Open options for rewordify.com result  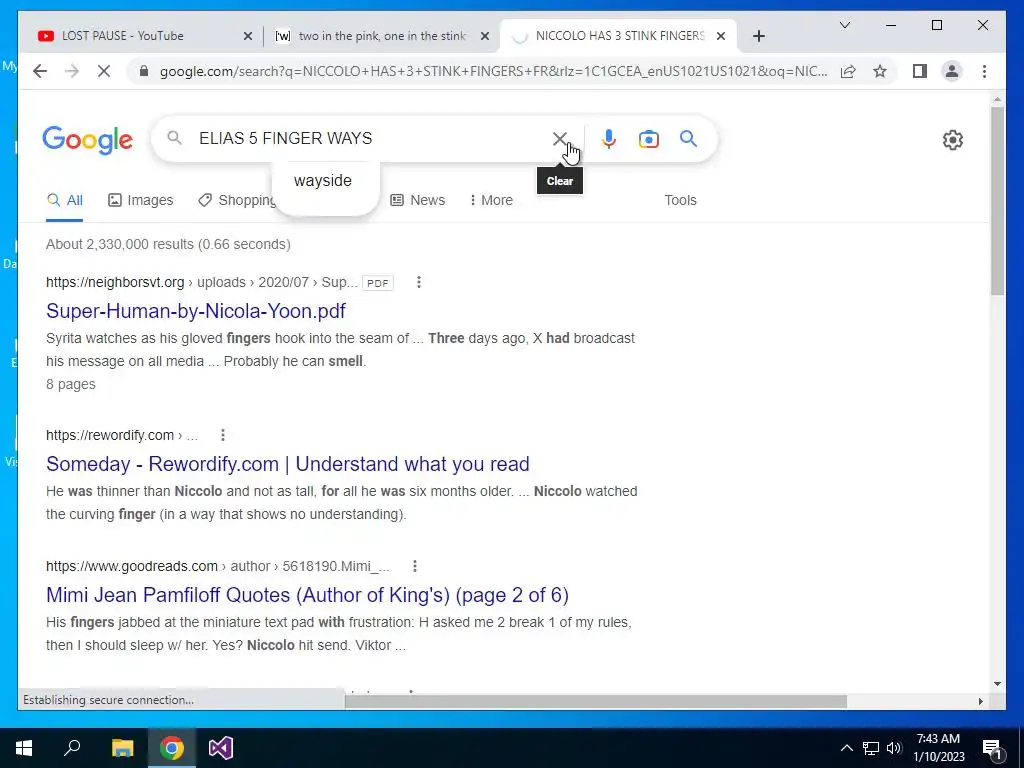pyautogui.click(x=223, y=435)
